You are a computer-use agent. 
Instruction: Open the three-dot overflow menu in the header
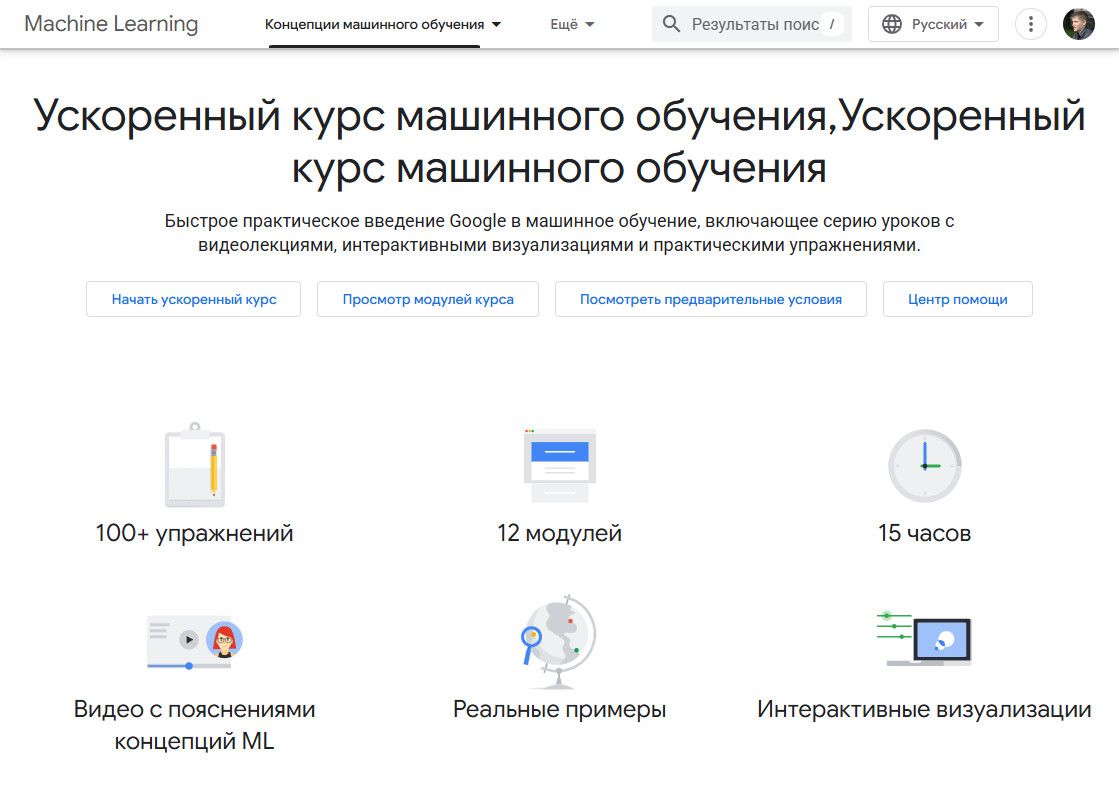(x=1030, y=23)
